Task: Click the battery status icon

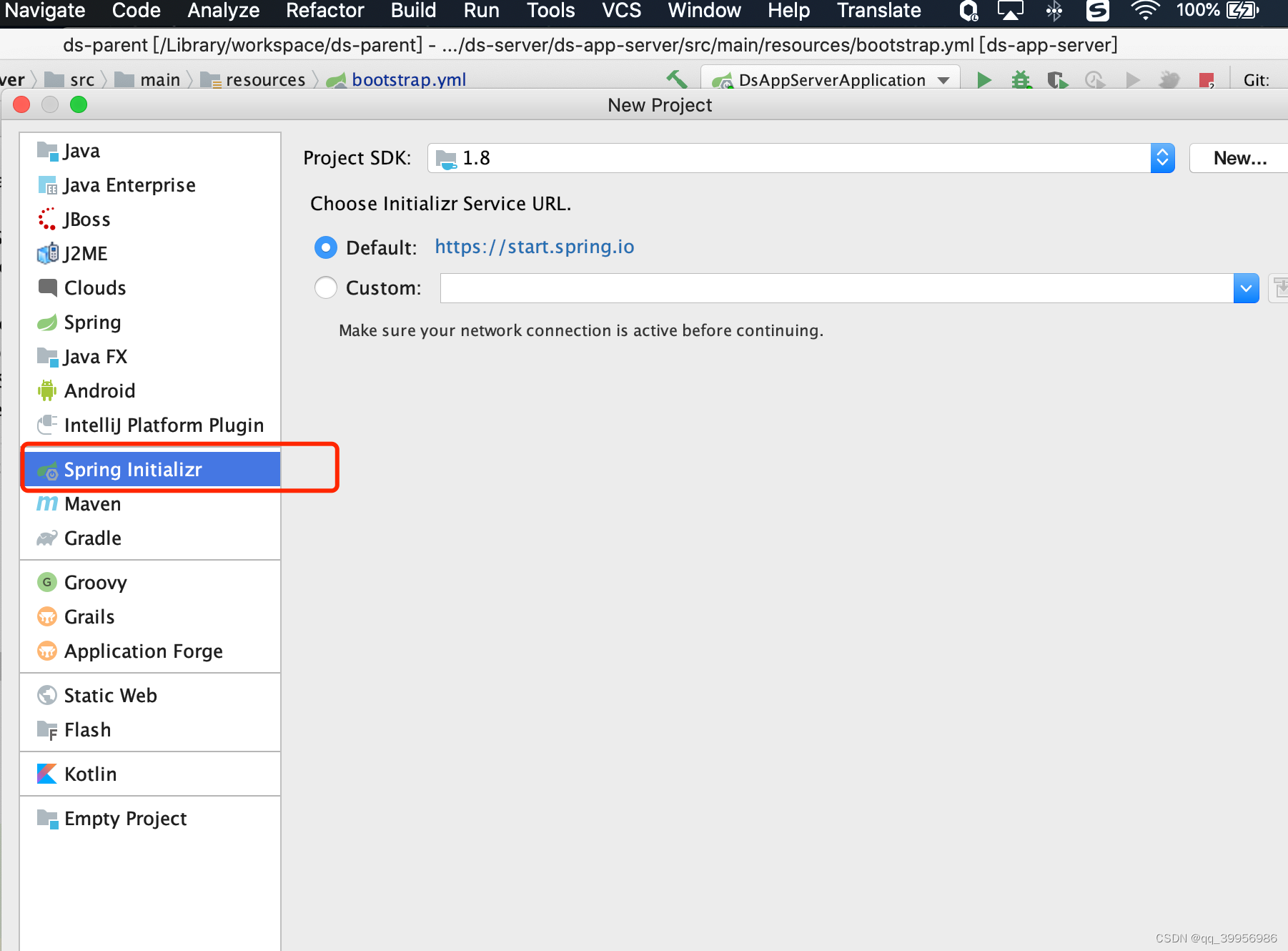Action: click(1243, 11)
